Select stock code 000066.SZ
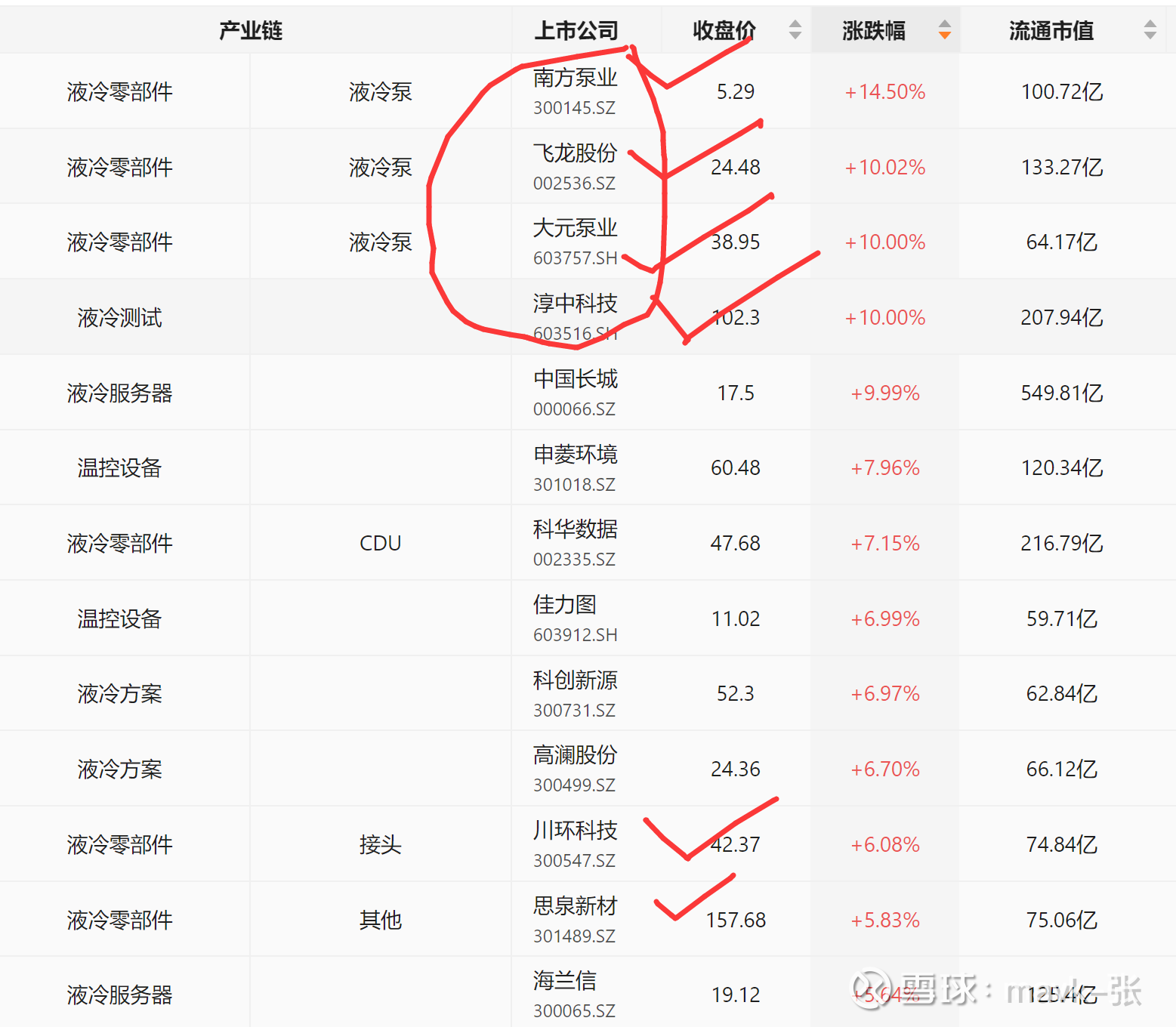The height and width of the screenshot is (1027, 1176). [574, 409]
